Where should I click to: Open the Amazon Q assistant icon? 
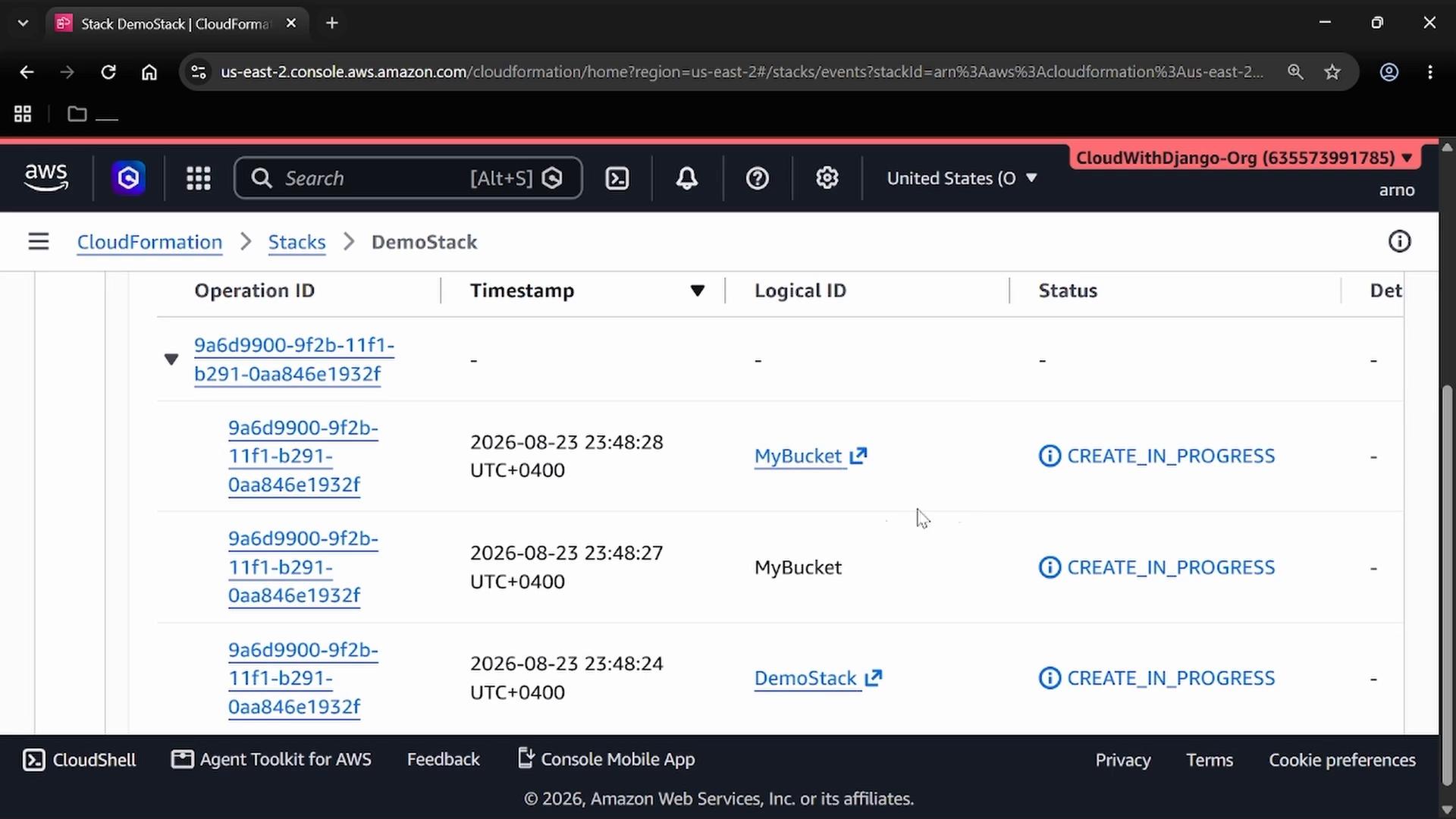click(129, 178)
